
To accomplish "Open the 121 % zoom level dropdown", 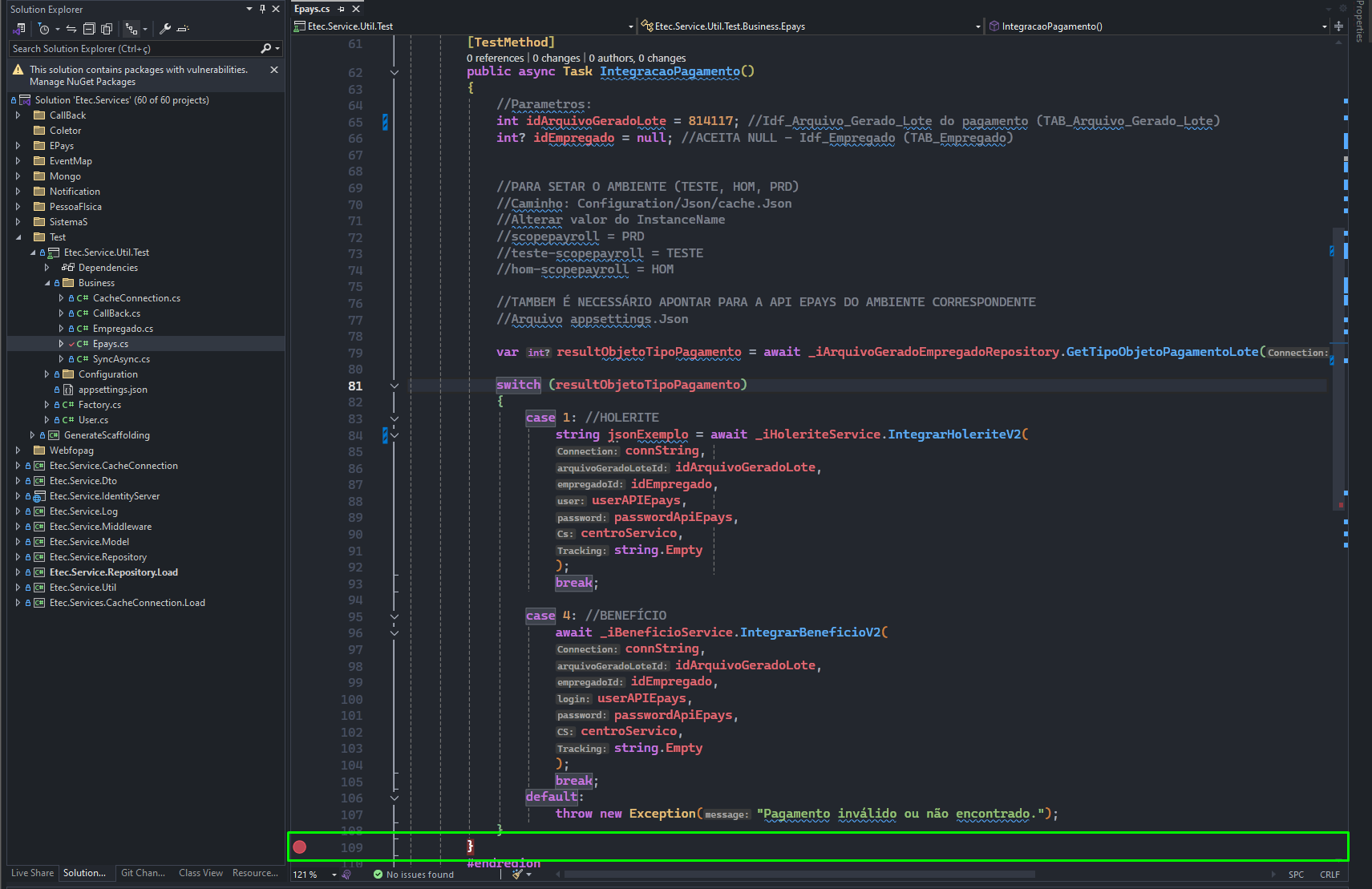I will pos(334,875).
